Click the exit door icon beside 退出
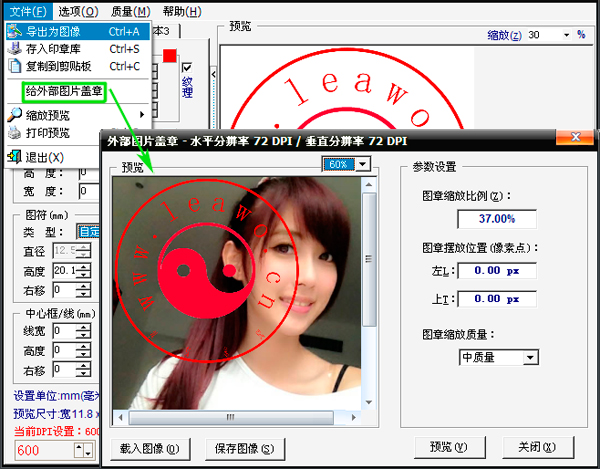The width and height of the screenshot is (600, 469). point(15,156)
